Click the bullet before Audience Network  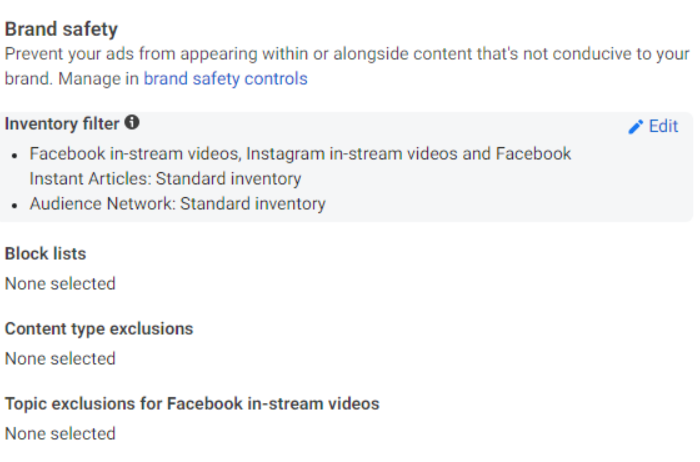point(15,205)
